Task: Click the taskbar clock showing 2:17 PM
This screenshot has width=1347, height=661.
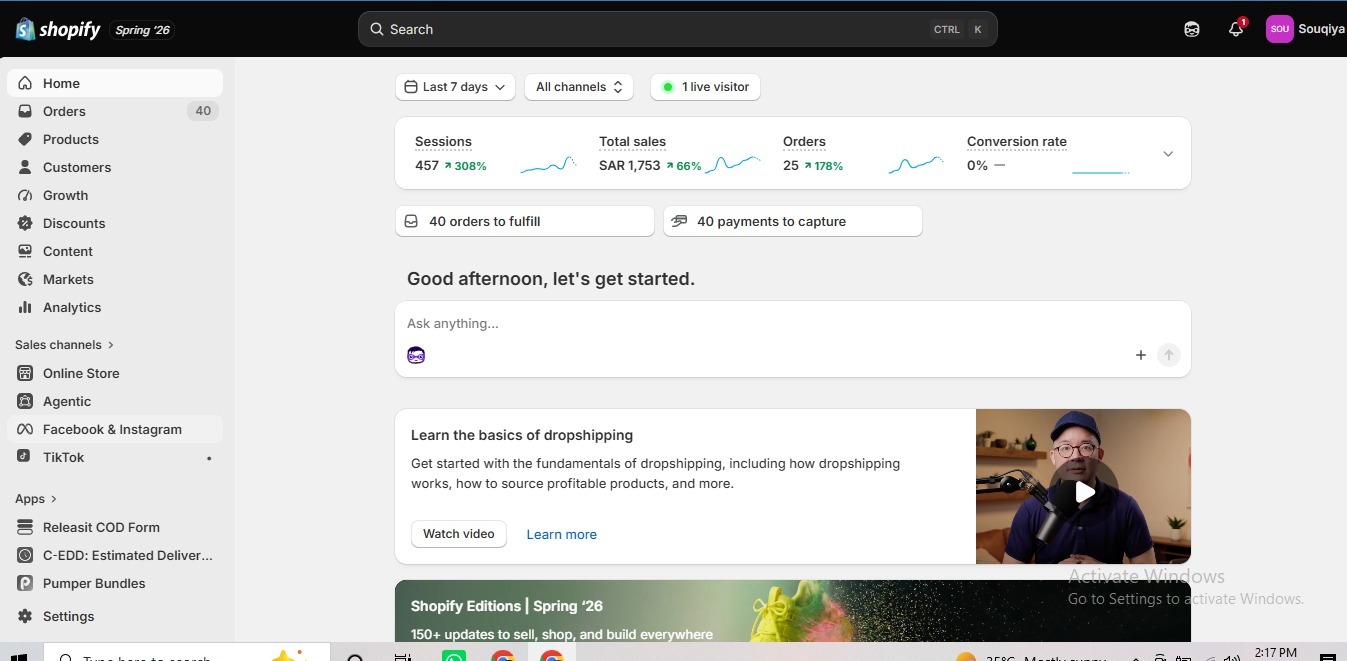Action: 1275,653
